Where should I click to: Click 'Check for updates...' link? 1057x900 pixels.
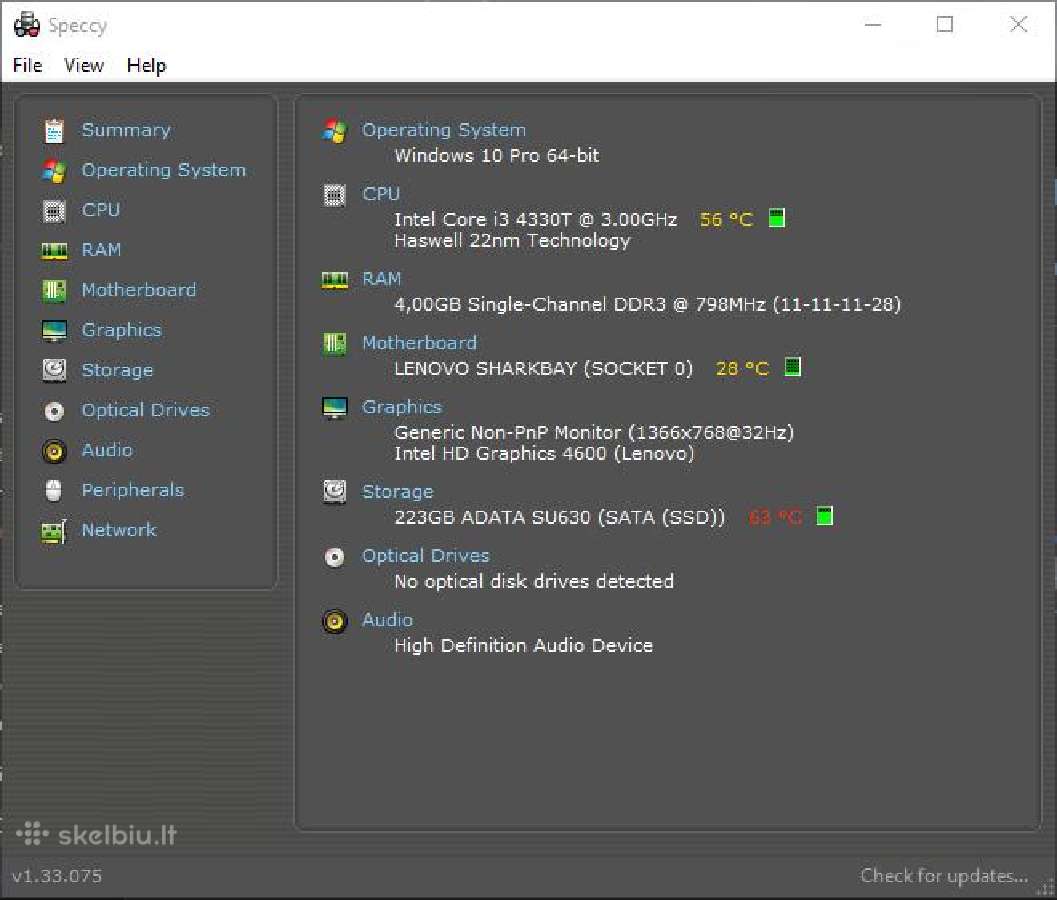pos(944,876)
